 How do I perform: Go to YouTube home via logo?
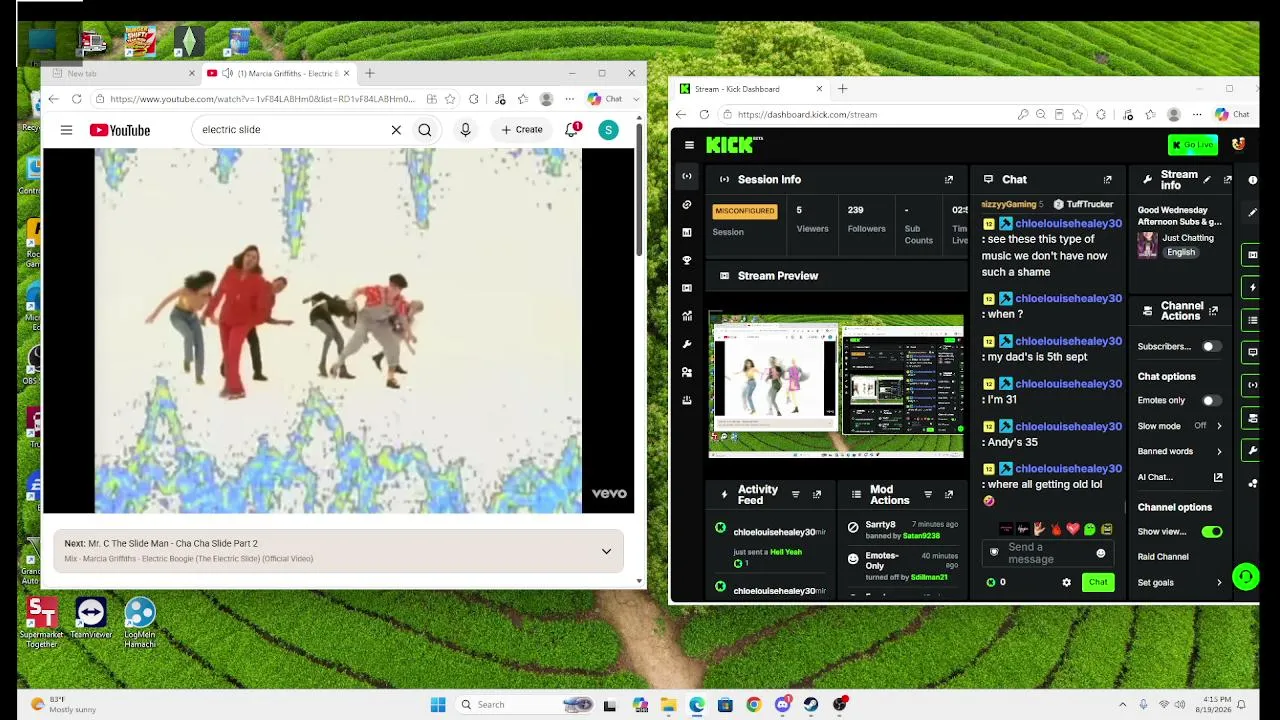[x=120, y=130]
